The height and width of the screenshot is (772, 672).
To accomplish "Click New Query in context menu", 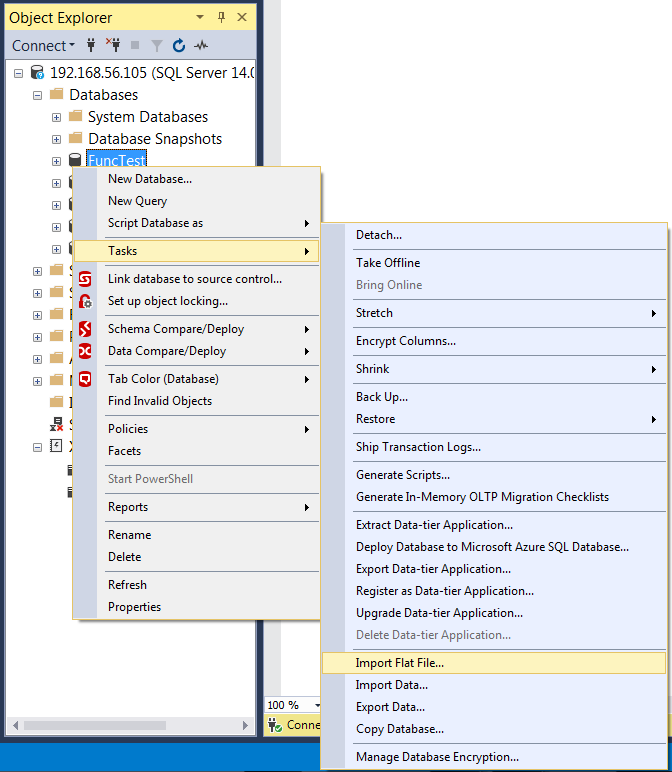I will [138, 201].
